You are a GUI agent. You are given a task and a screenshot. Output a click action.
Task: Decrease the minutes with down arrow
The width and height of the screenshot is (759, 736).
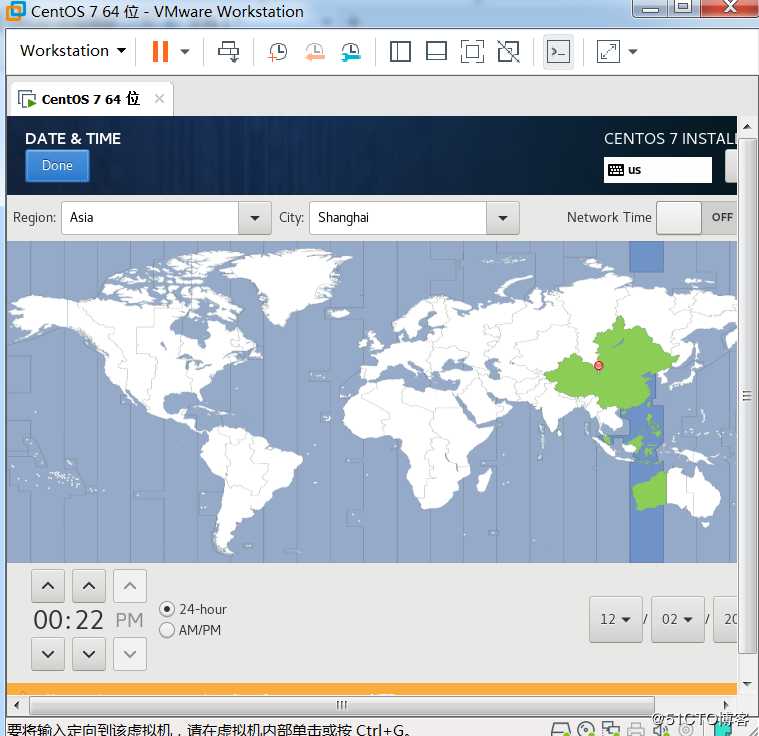pos(89,654)
